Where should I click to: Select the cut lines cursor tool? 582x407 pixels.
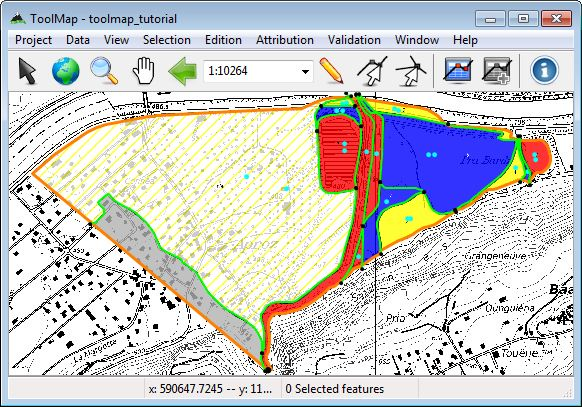coord(411,71)
